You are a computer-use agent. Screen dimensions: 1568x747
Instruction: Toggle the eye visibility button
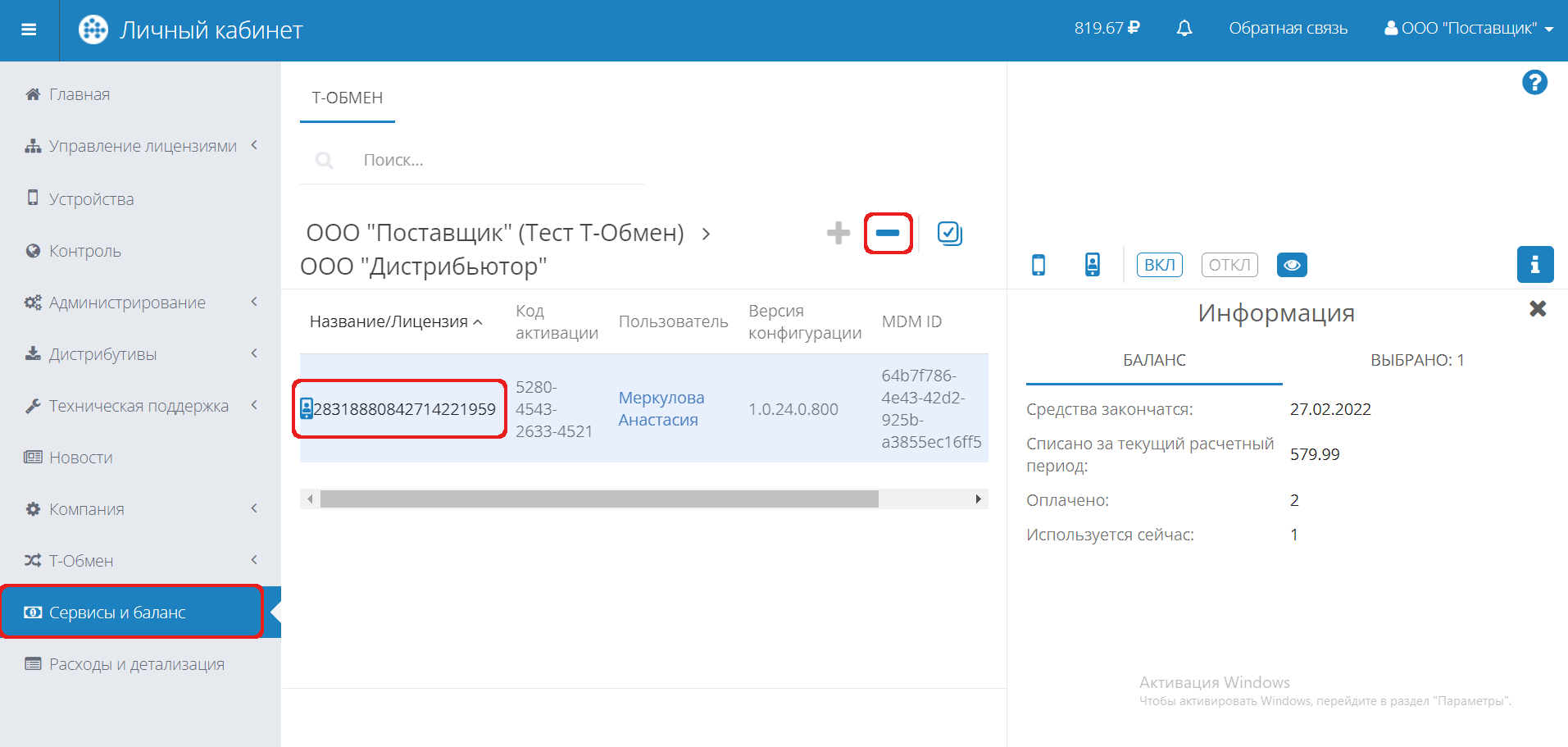(x=1292, y=265)
